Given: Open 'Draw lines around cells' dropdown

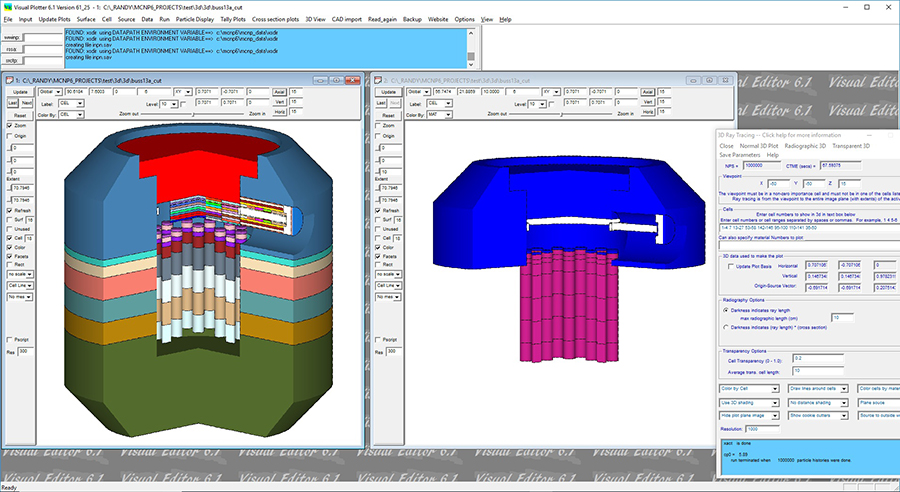Looking at the screenshot, I should click(x=818, y=389).
